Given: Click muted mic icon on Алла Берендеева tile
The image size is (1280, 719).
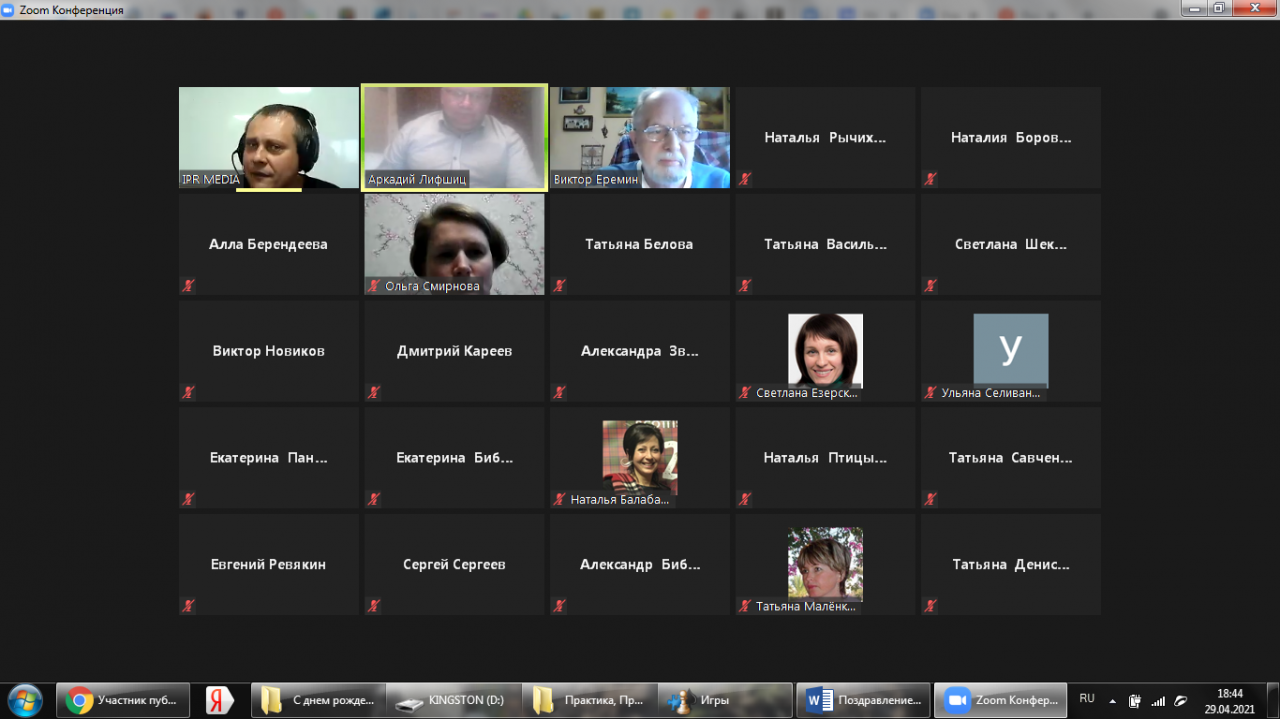Looking at the screenshot, I should point(188,285).
